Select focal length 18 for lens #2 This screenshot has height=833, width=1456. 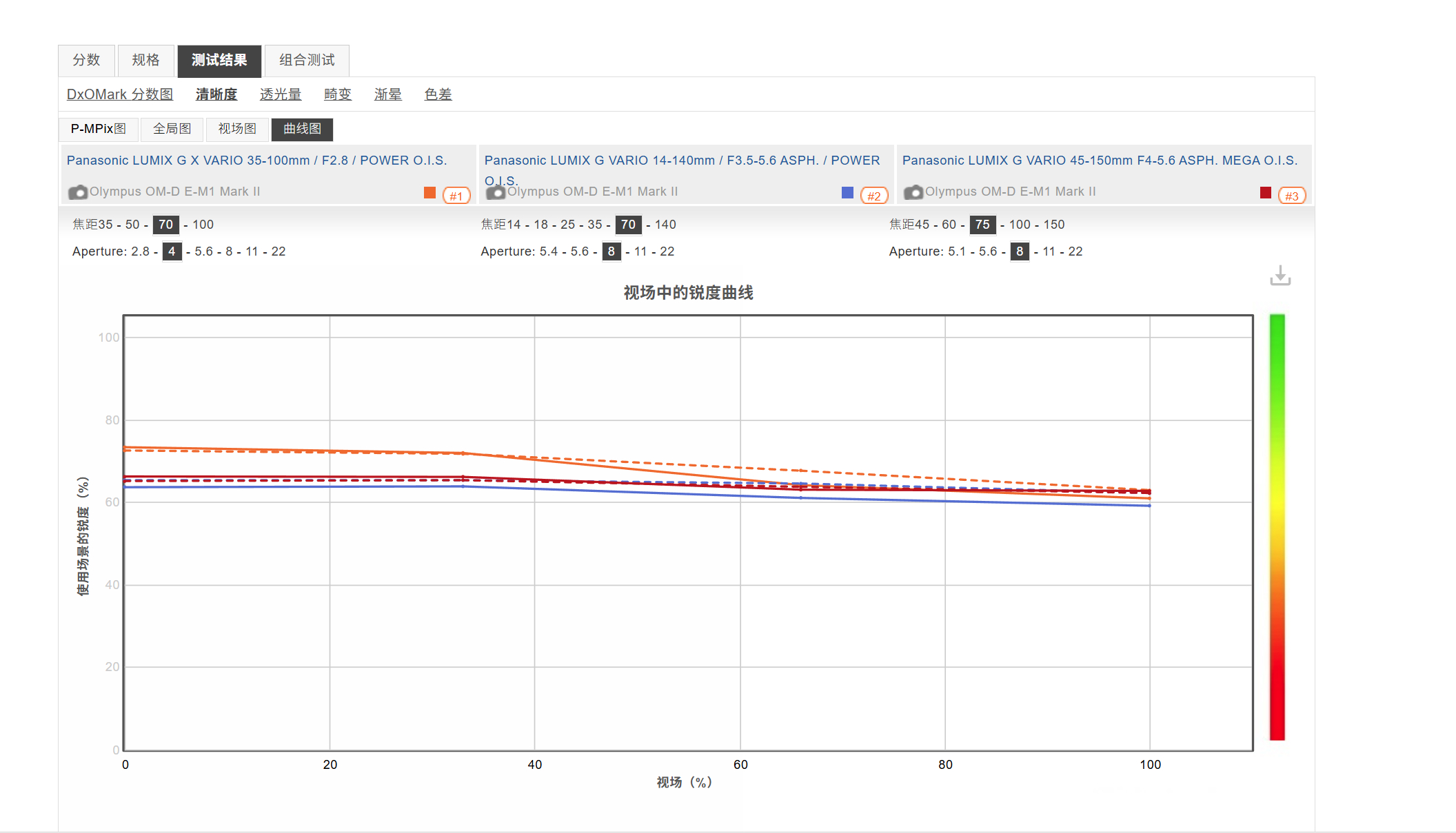coord(541,225)
